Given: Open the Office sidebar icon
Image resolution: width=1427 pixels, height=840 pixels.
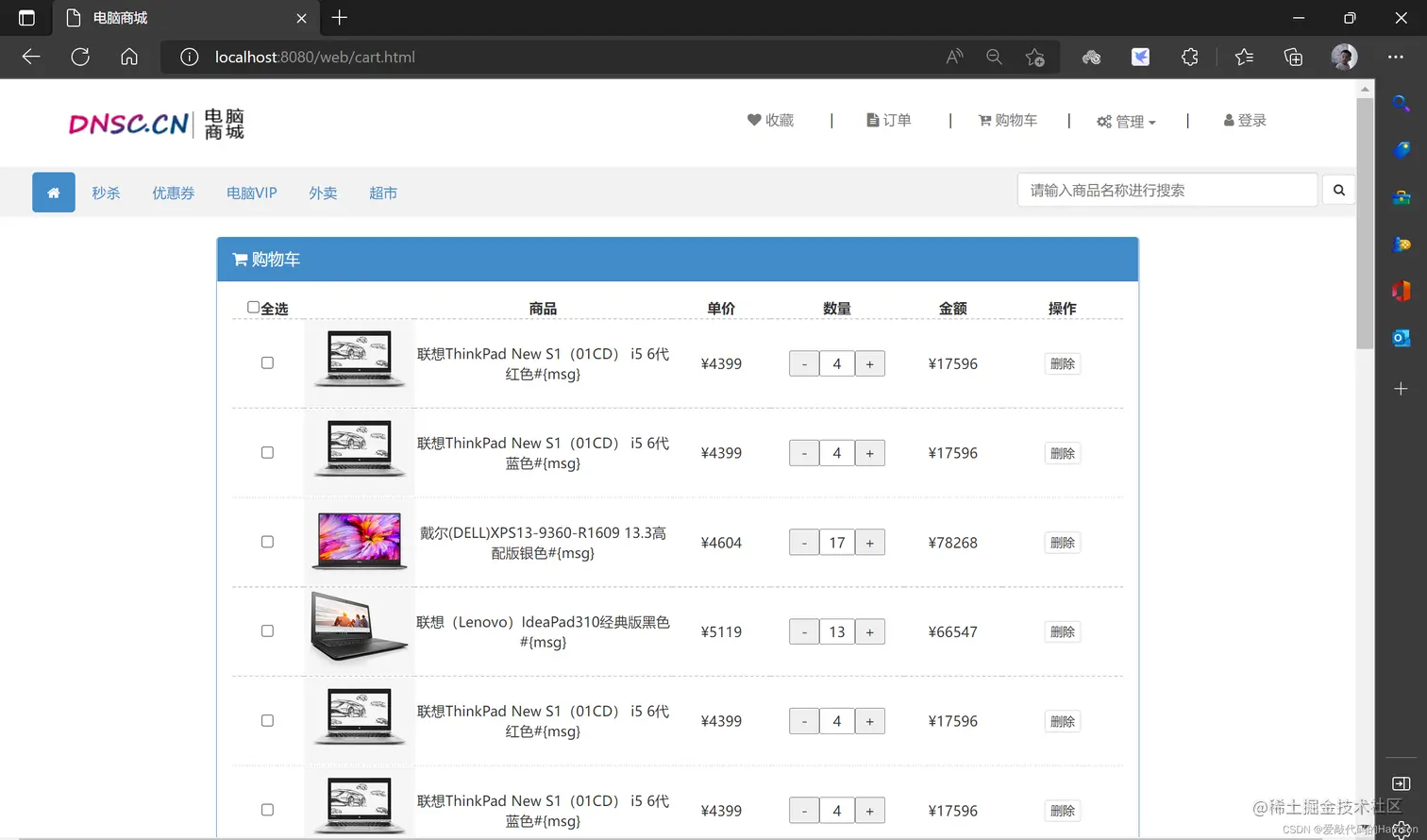Looking at the screenshot, I should 1402,291.
